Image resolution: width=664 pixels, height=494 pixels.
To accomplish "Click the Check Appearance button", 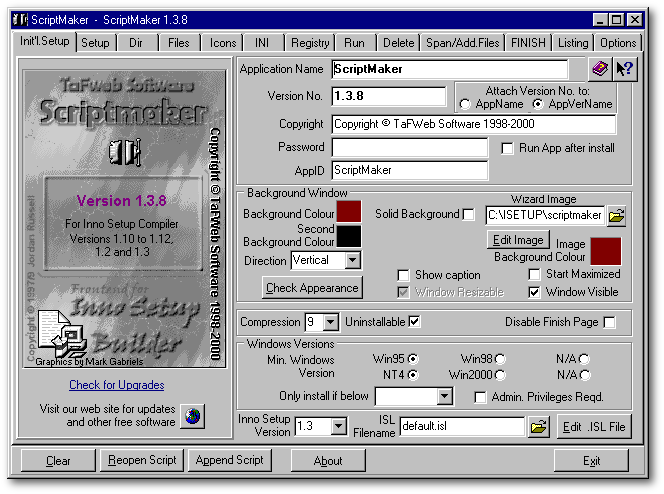I will [x=312, y=288].
